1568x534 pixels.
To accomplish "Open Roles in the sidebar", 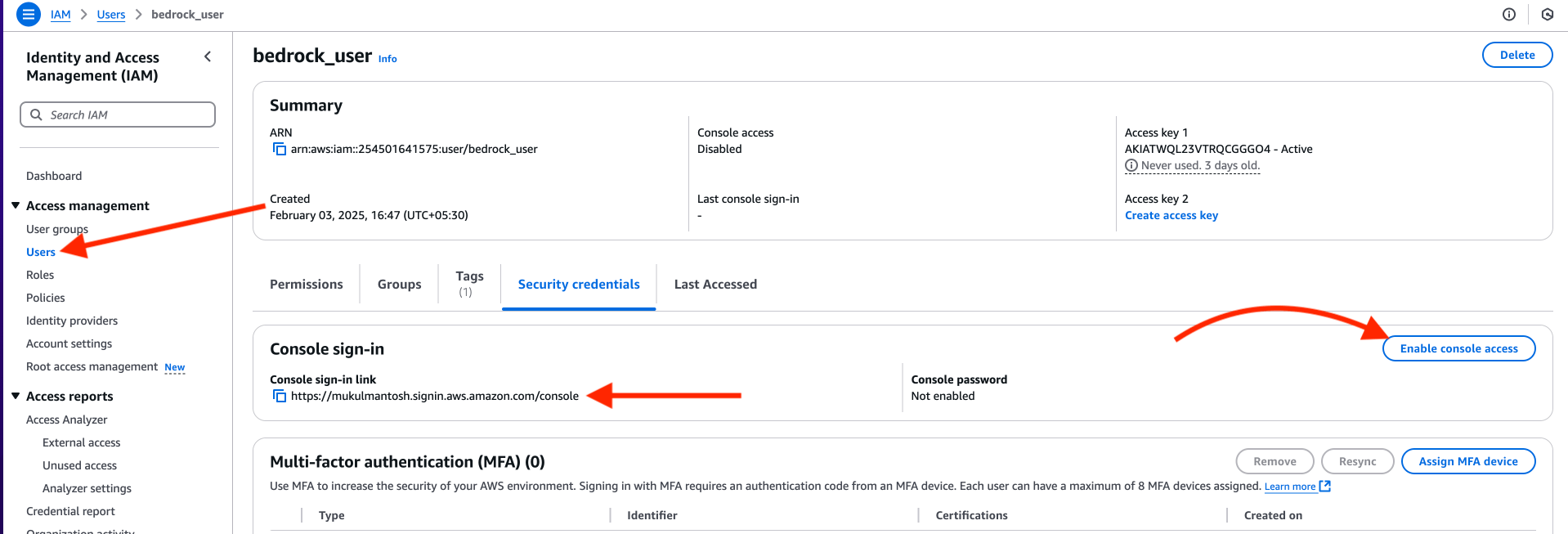I will click(40, 275).
